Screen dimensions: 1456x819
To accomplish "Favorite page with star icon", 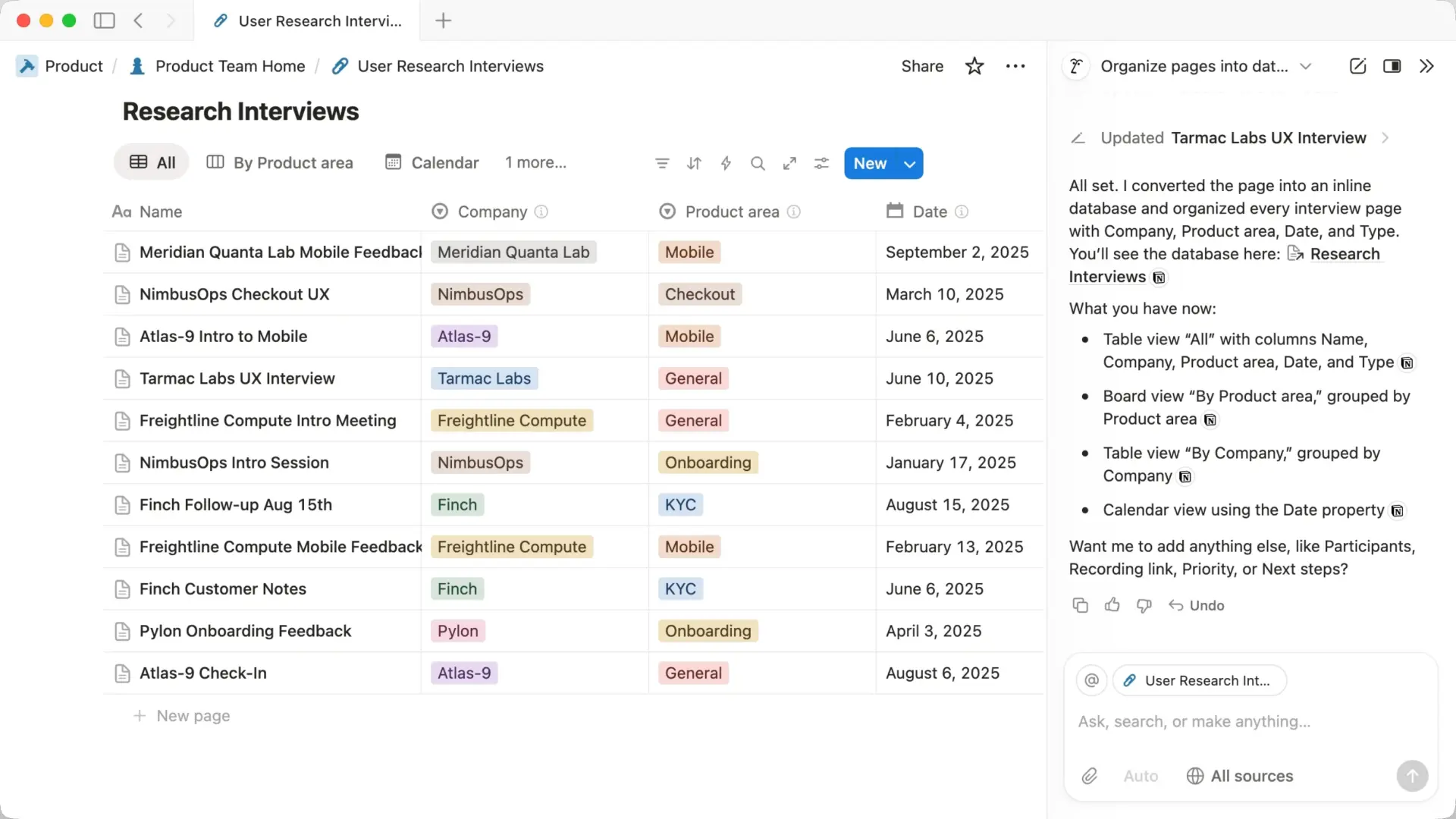I will pos(974,66).
